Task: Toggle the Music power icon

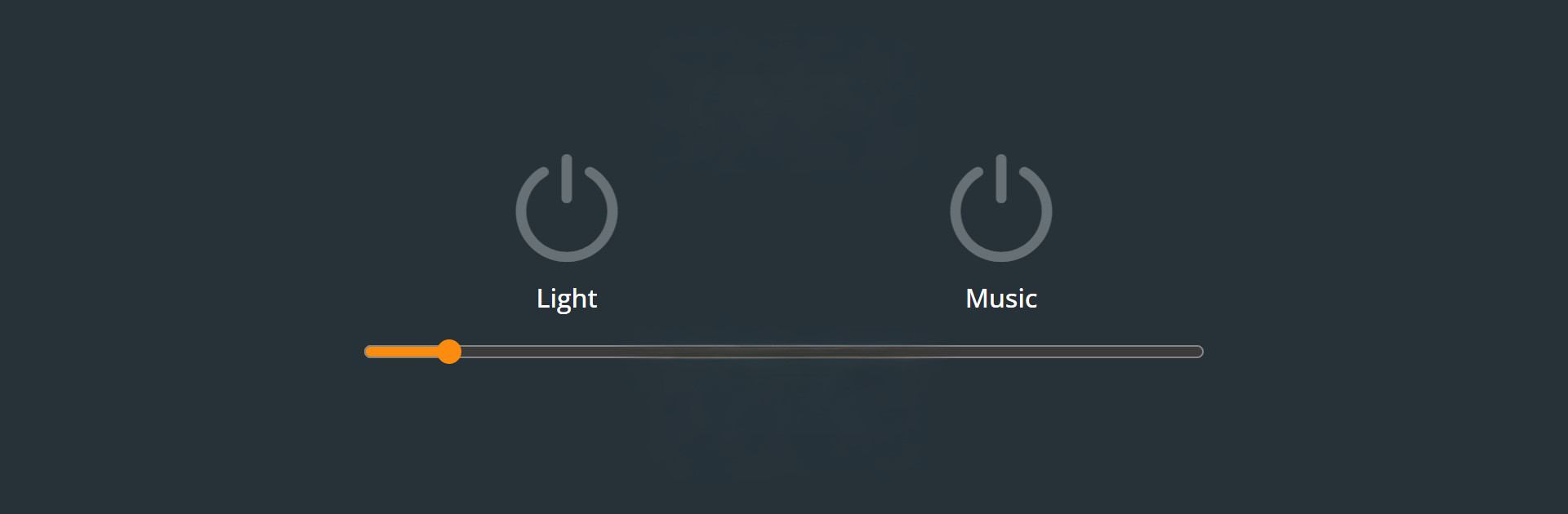Action: (1001, 208)
